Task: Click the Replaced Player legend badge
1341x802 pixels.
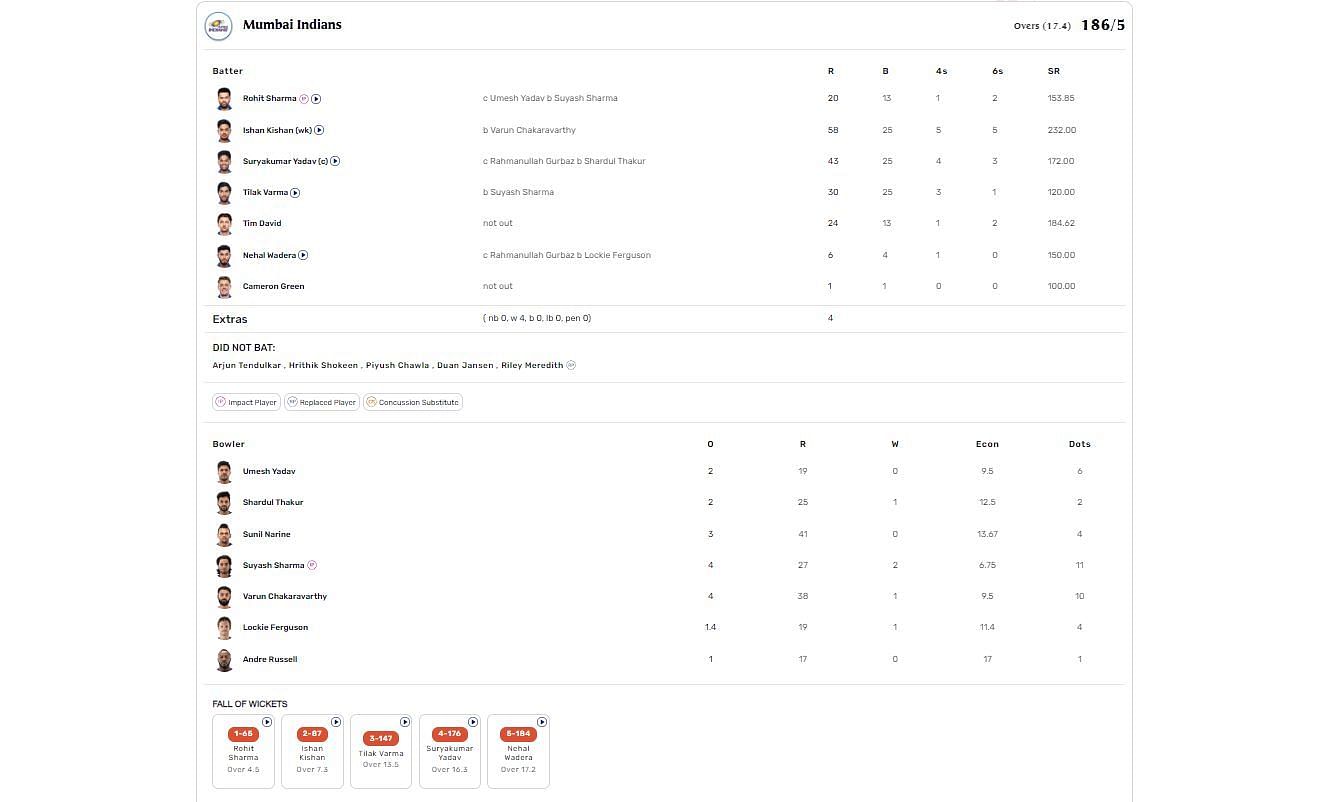Action: pos(321,402)
